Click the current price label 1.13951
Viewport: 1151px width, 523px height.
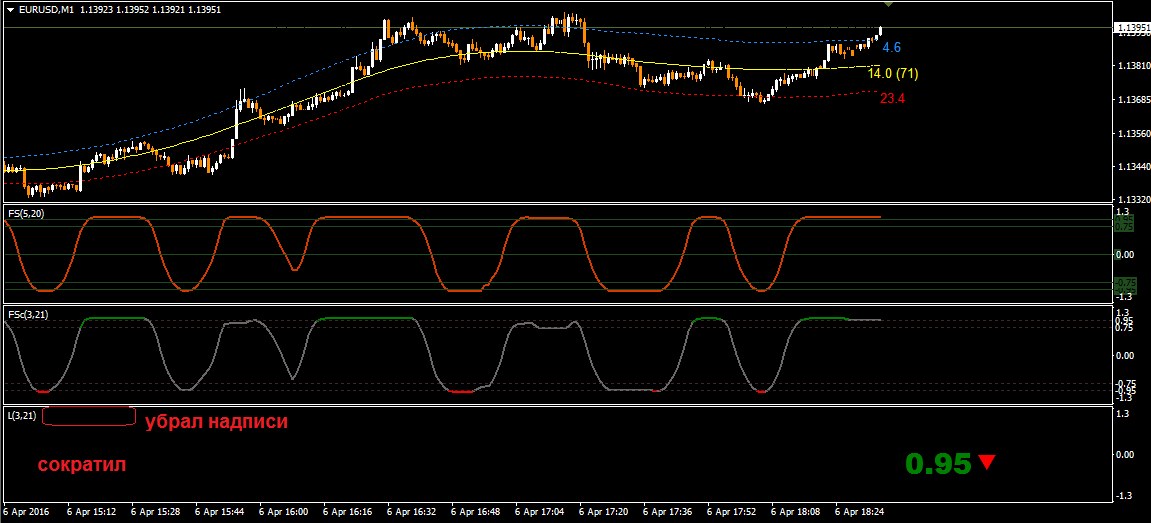1131,29
